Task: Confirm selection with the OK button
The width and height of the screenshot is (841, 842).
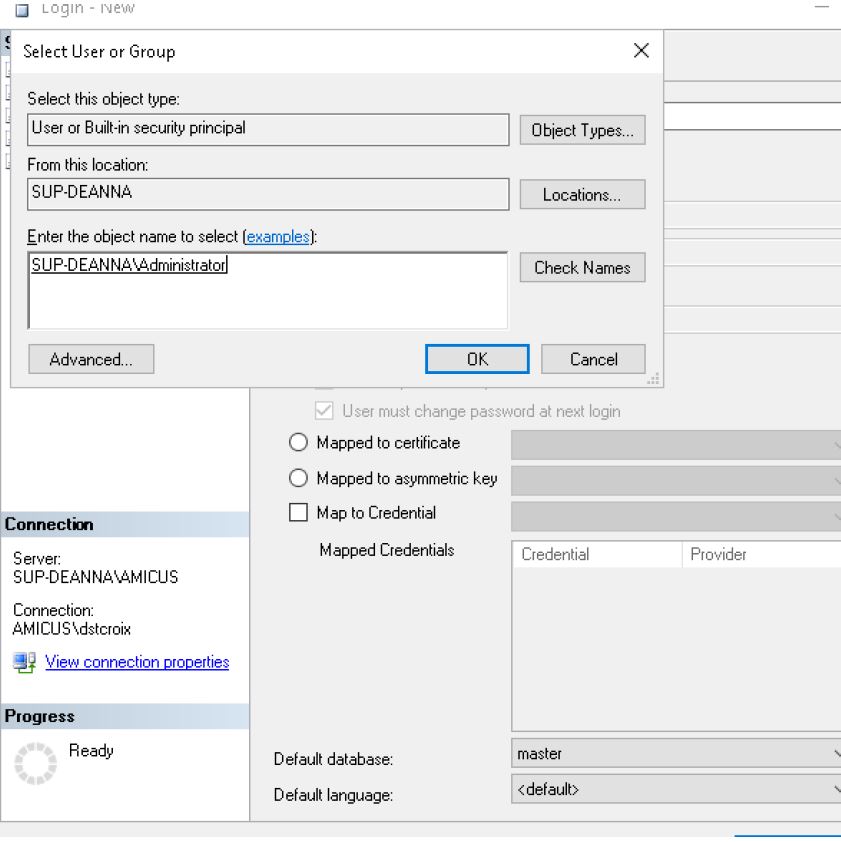Action: click(x=477, y=359)
